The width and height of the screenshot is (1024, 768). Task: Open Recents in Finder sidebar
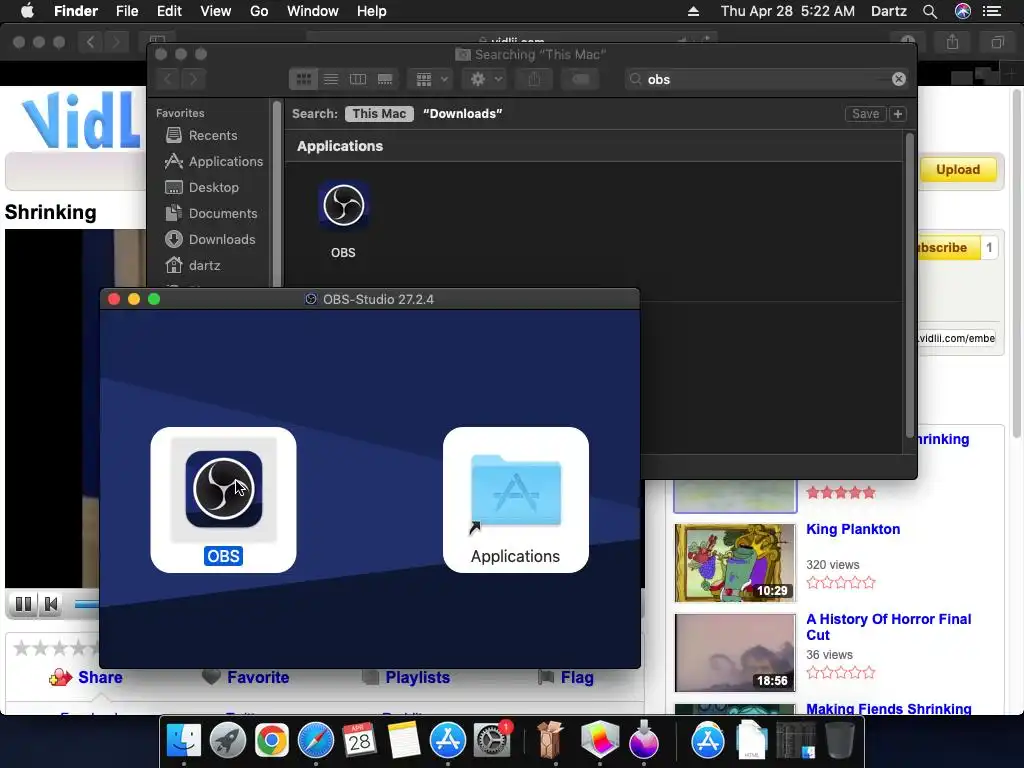[x=213, y=135]
